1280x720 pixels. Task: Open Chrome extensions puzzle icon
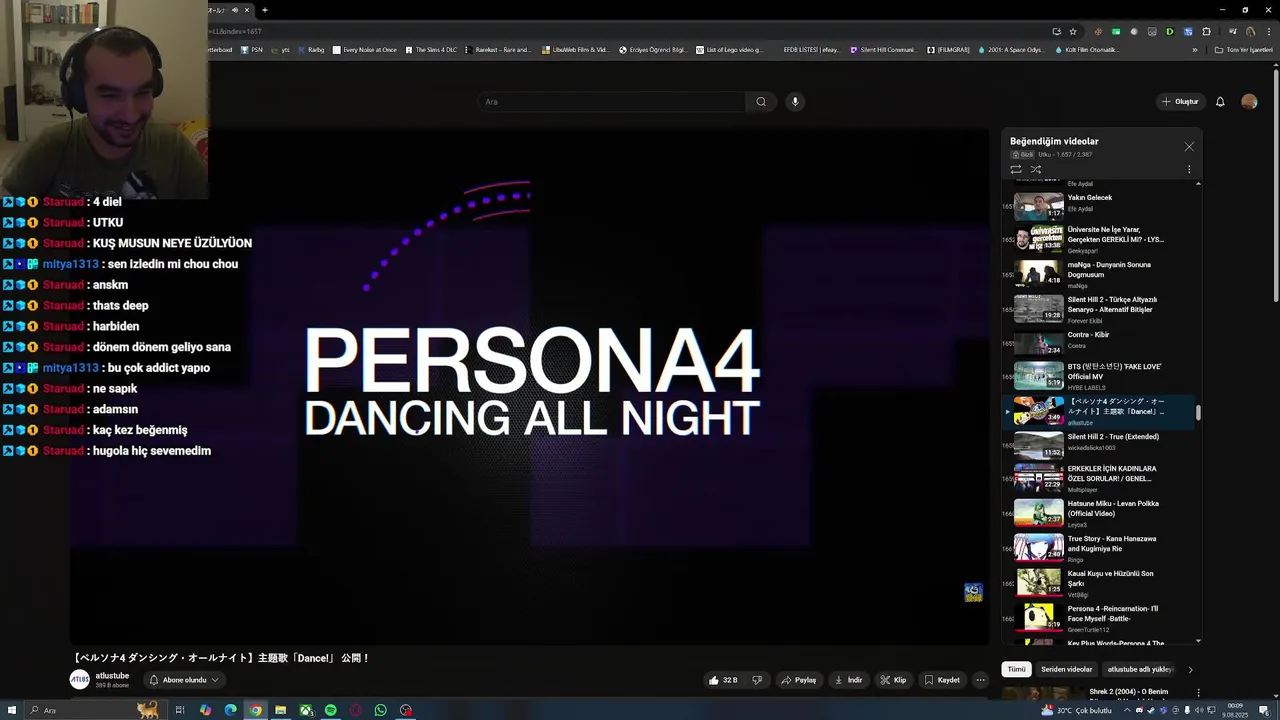[1205, 31]
